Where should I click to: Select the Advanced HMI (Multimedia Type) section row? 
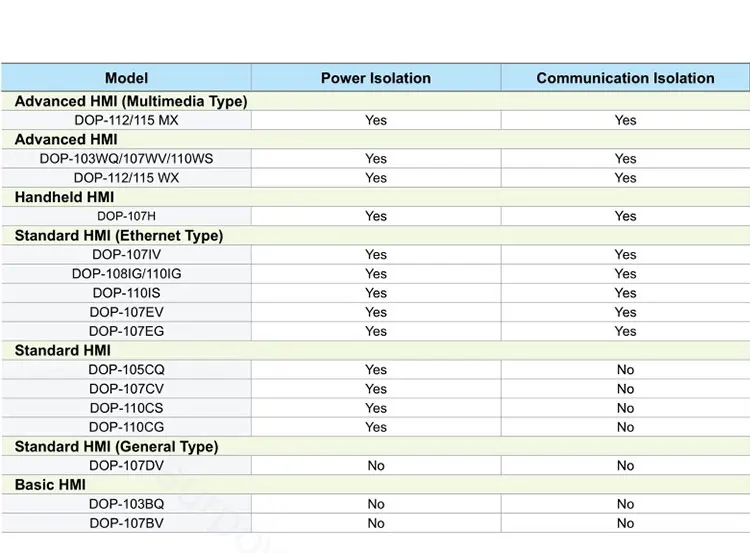pyautogui.click(x=131, y=101)
